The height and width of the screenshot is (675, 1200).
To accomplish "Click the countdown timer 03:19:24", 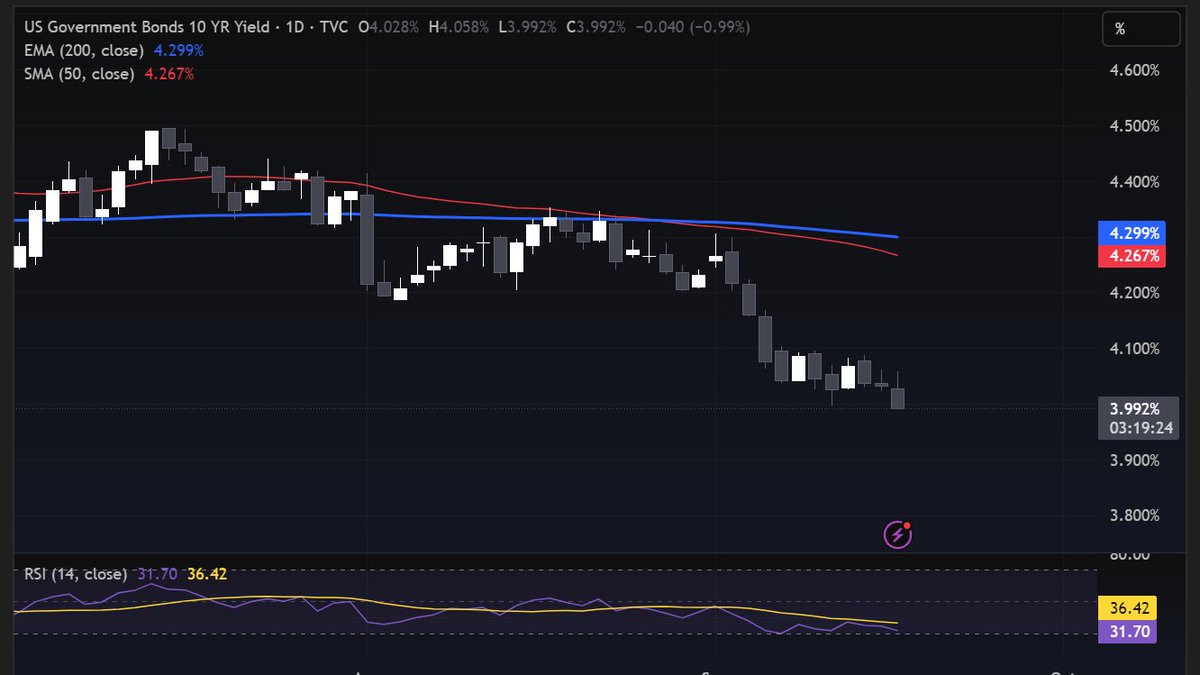I will pos(1140,428).
